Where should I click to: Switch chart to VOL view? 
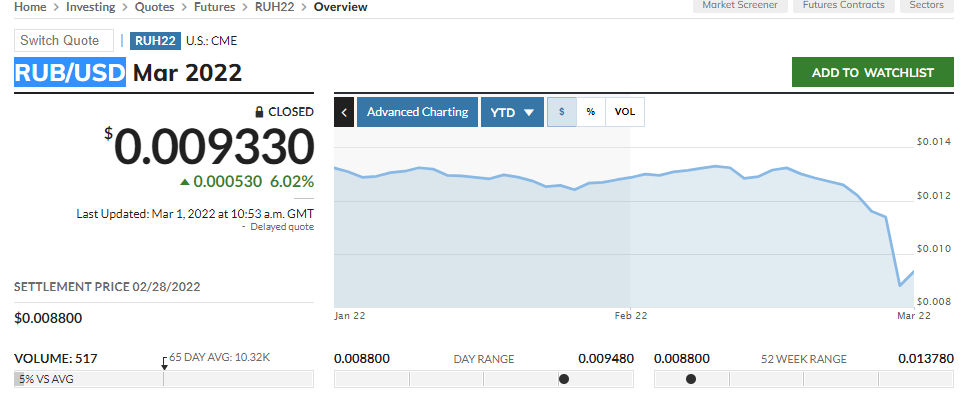coord(624,112)
